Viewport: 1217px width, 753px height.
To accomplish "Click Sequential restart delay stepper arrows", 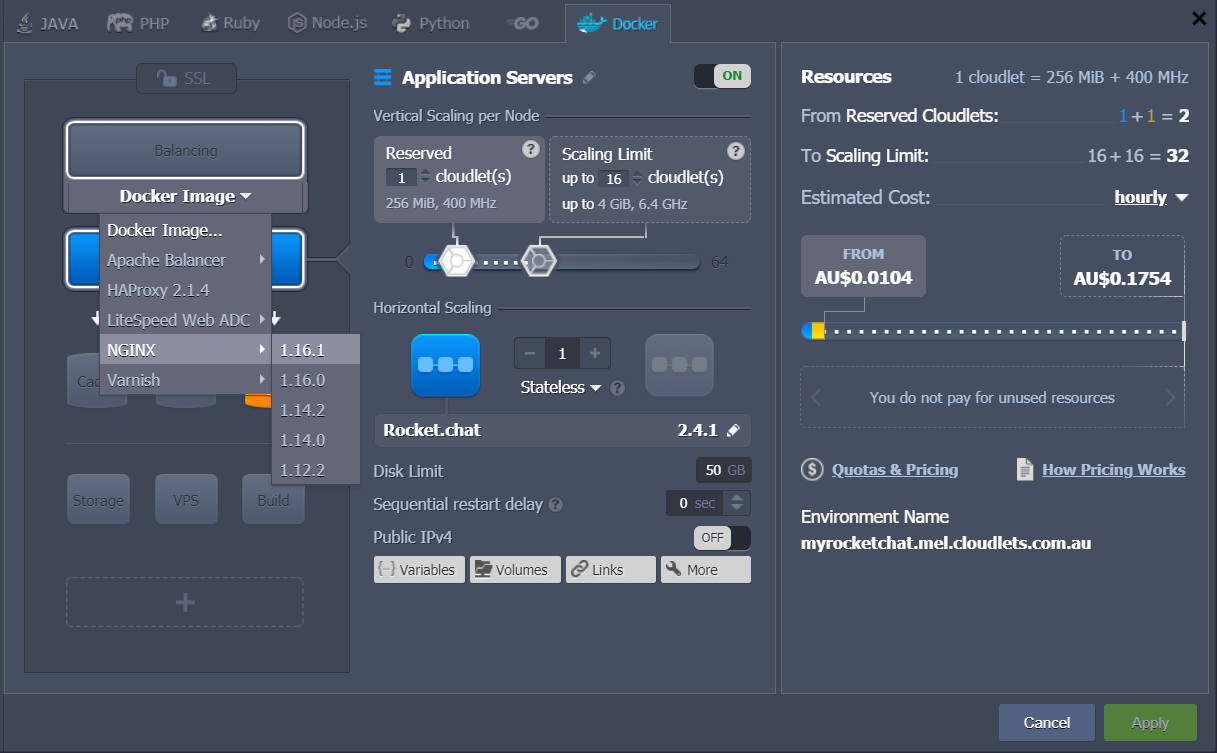I will click(x=738, y=503).
